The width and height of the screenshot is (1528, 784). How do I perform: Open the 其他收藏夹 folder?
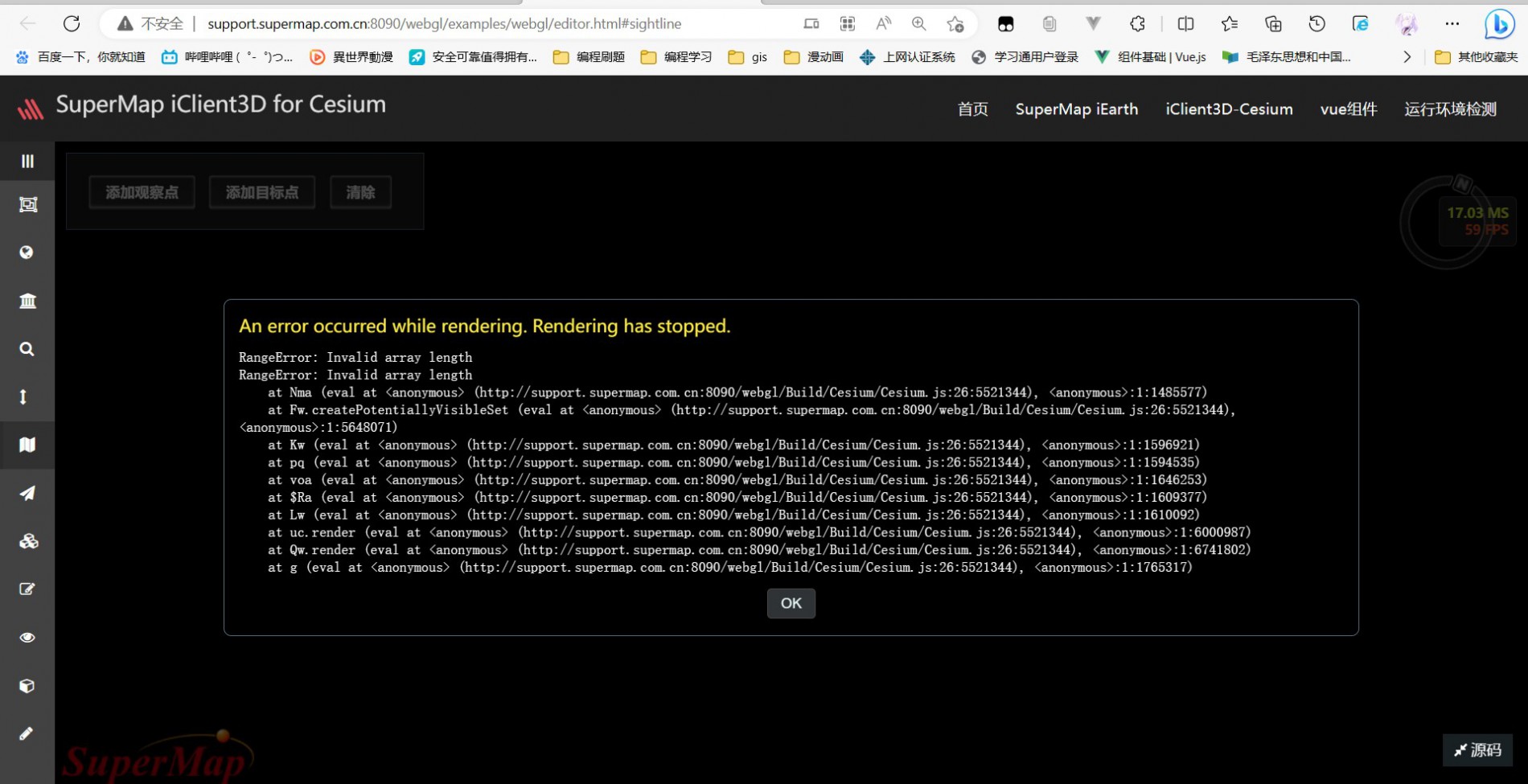(1477, 57)
